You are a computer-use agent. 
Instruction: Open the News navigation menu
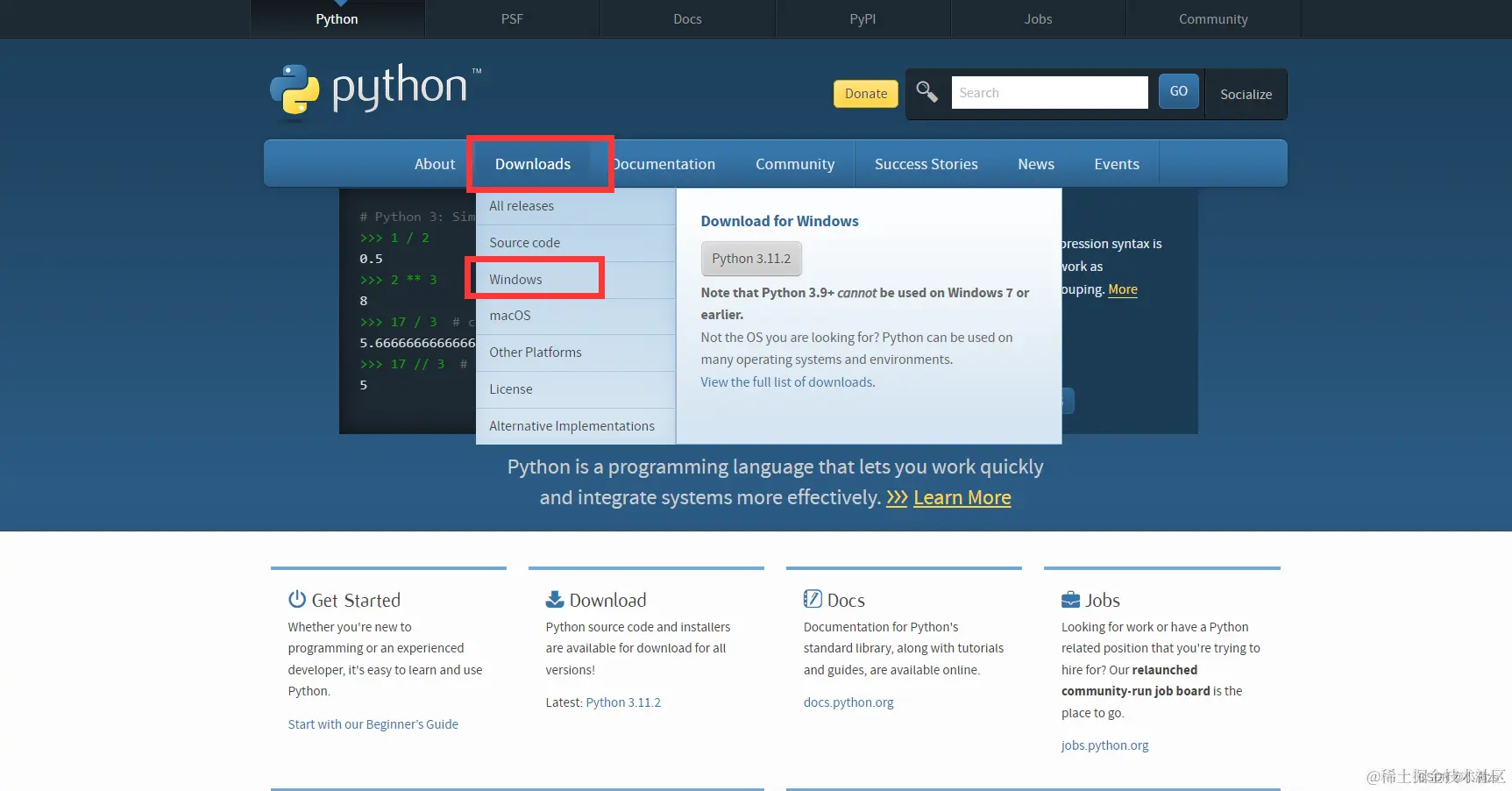(x=1036, y=164)
